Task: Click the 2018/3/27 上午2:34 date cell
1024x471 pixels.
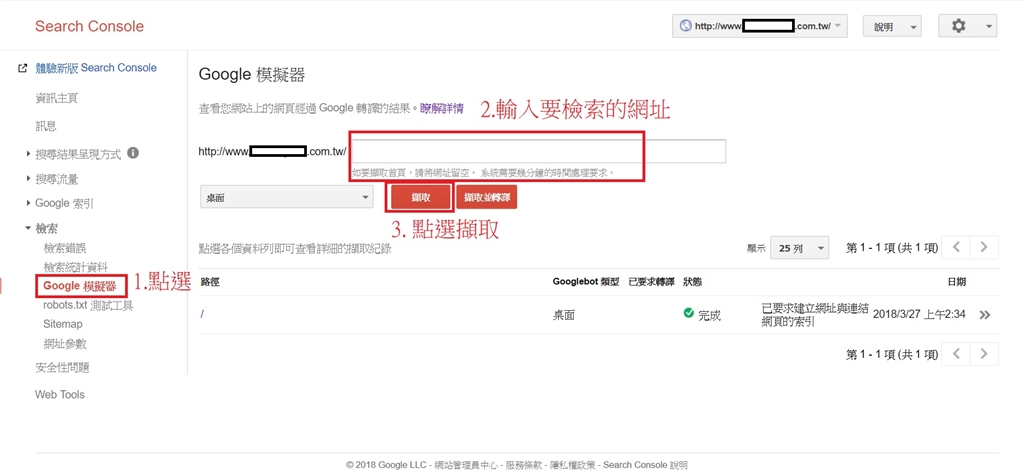Action: point(919,315)
